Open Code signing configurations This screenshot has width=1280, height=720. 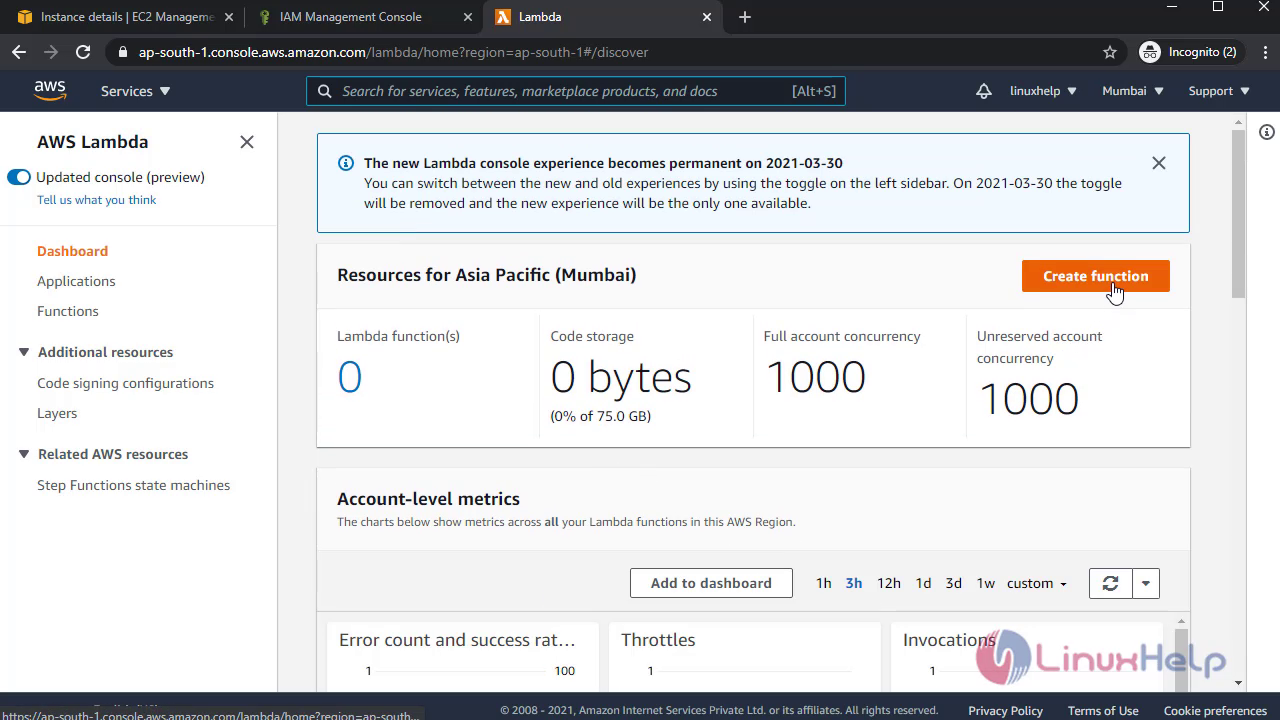[x=125, y=383]
